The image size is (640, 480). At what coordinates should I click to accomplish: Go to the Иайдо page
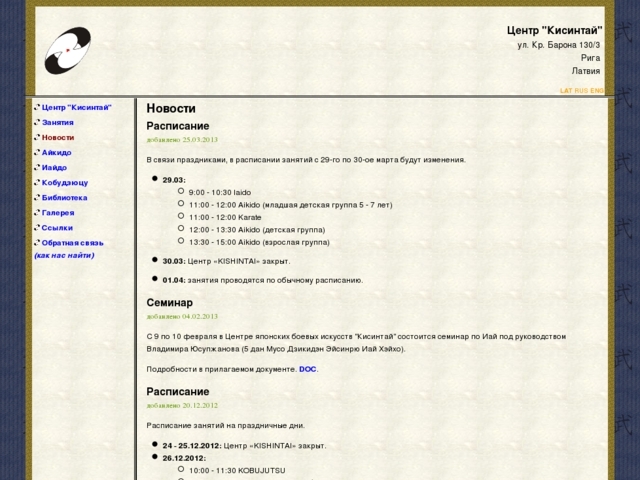pos(56,167)
